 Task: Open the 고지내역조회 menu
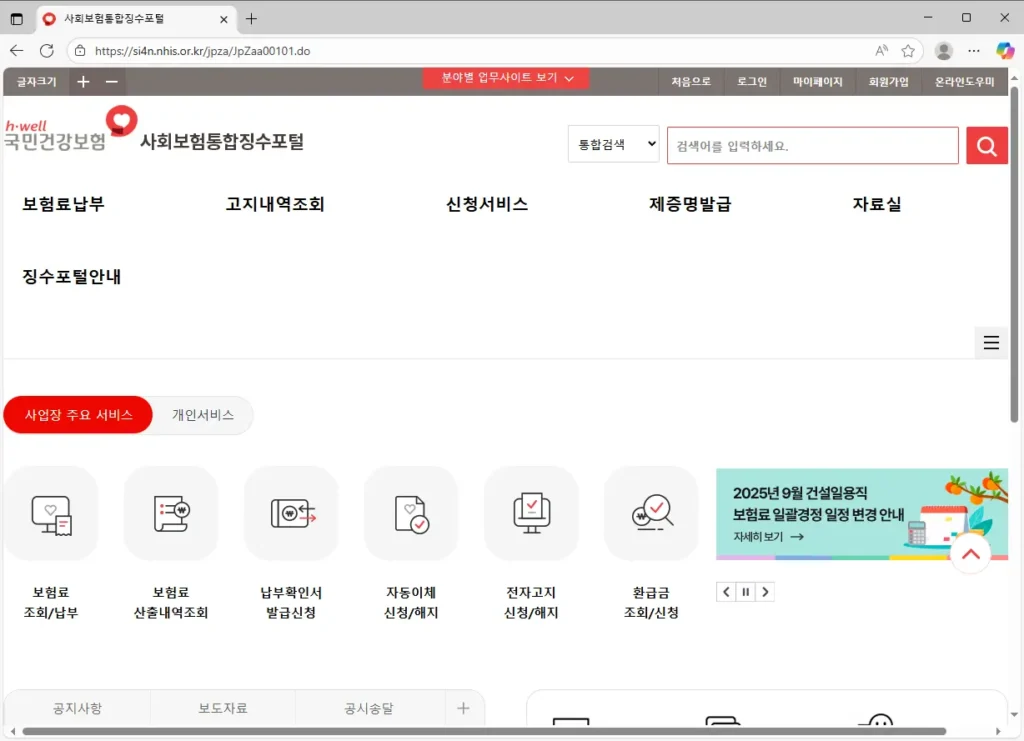tap(274, 204)
